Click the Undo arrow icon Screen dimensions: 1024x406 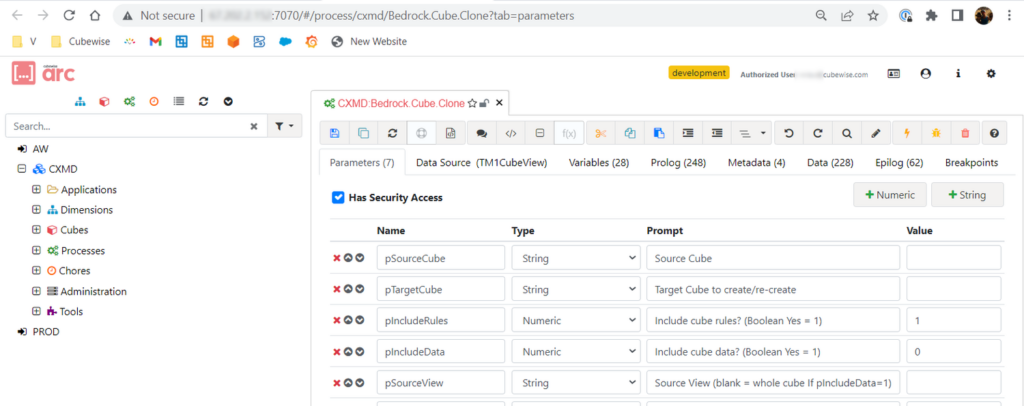[788, 133]
